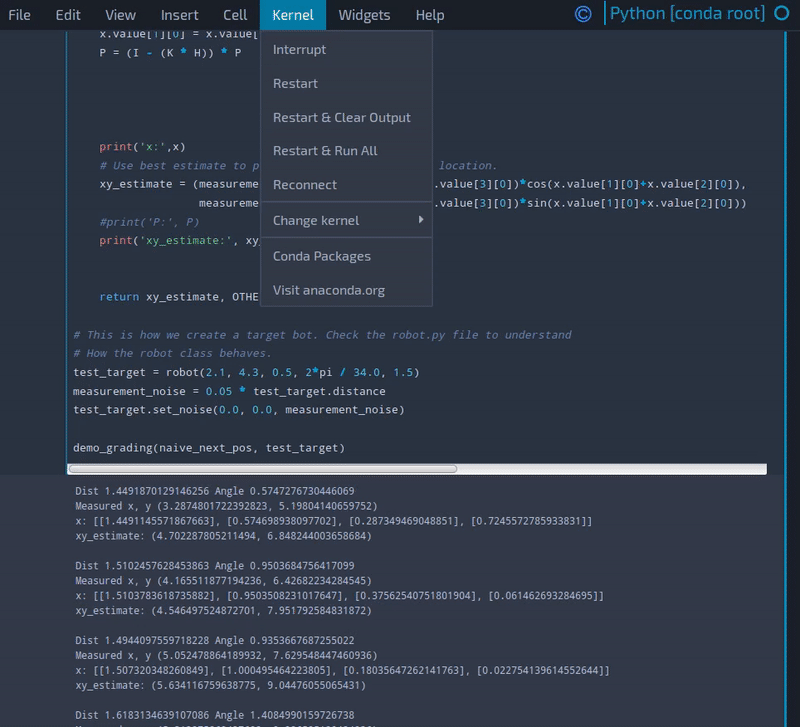Click output line 'Dist 1.4491870129146256'
The height and width of the screenshot is (727, 800).
[215, 491]
